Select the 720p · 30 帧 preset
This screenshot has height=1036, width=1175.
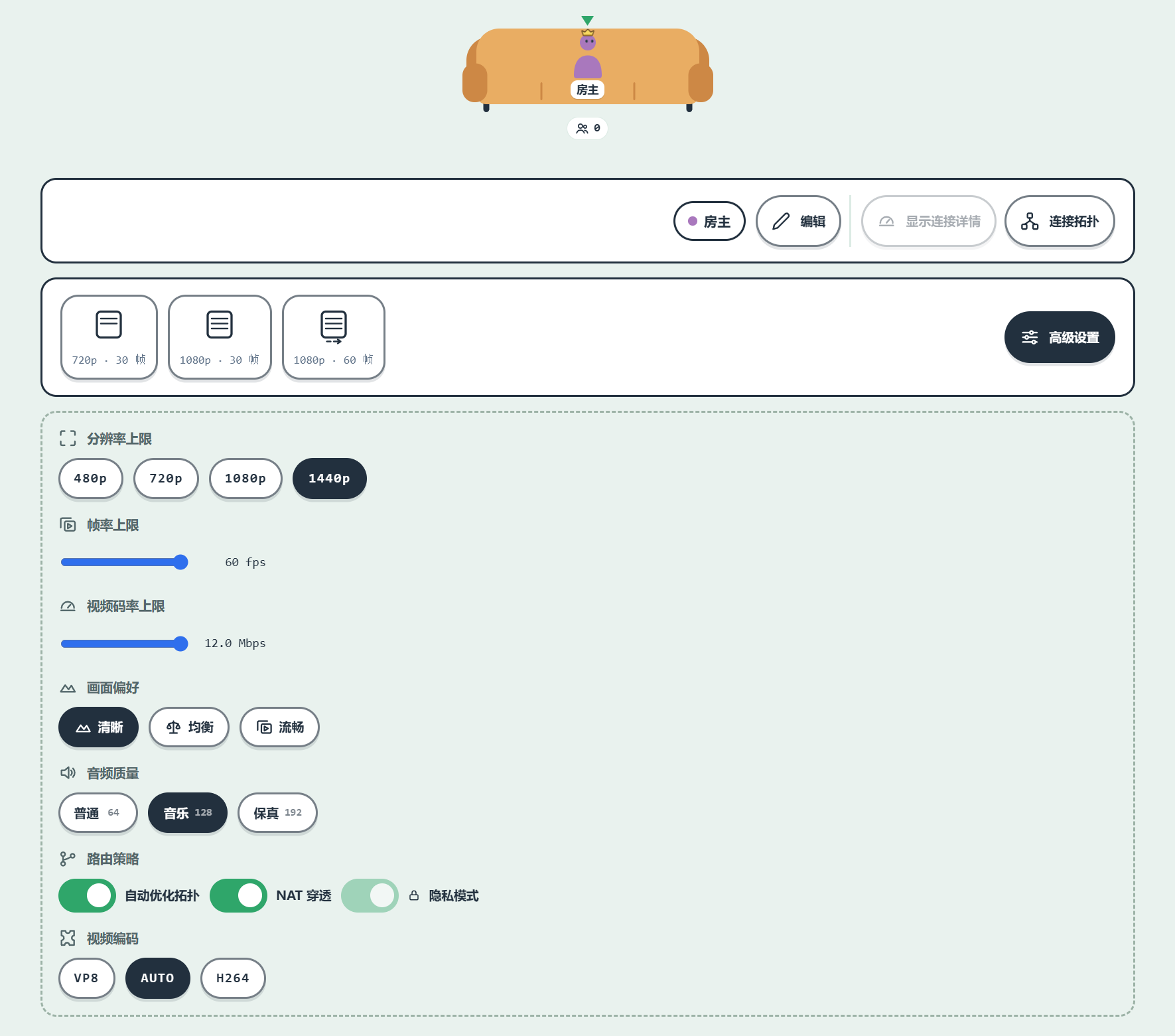pyautogui.click(x=109, y=337)
